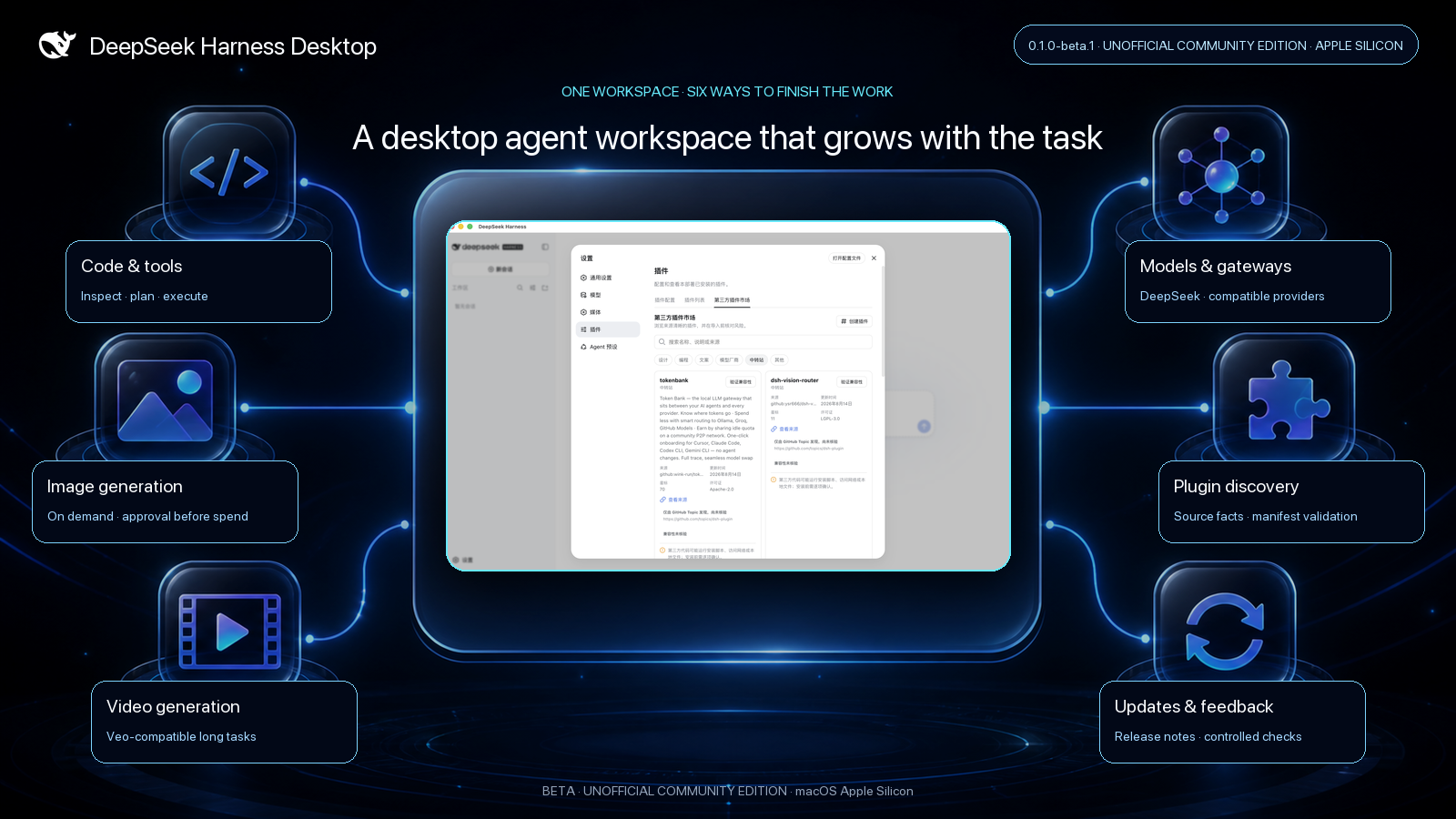Focus the plugin marketplace search field
Viewport: 1456px width, 819px height.
tap(763, 342)
